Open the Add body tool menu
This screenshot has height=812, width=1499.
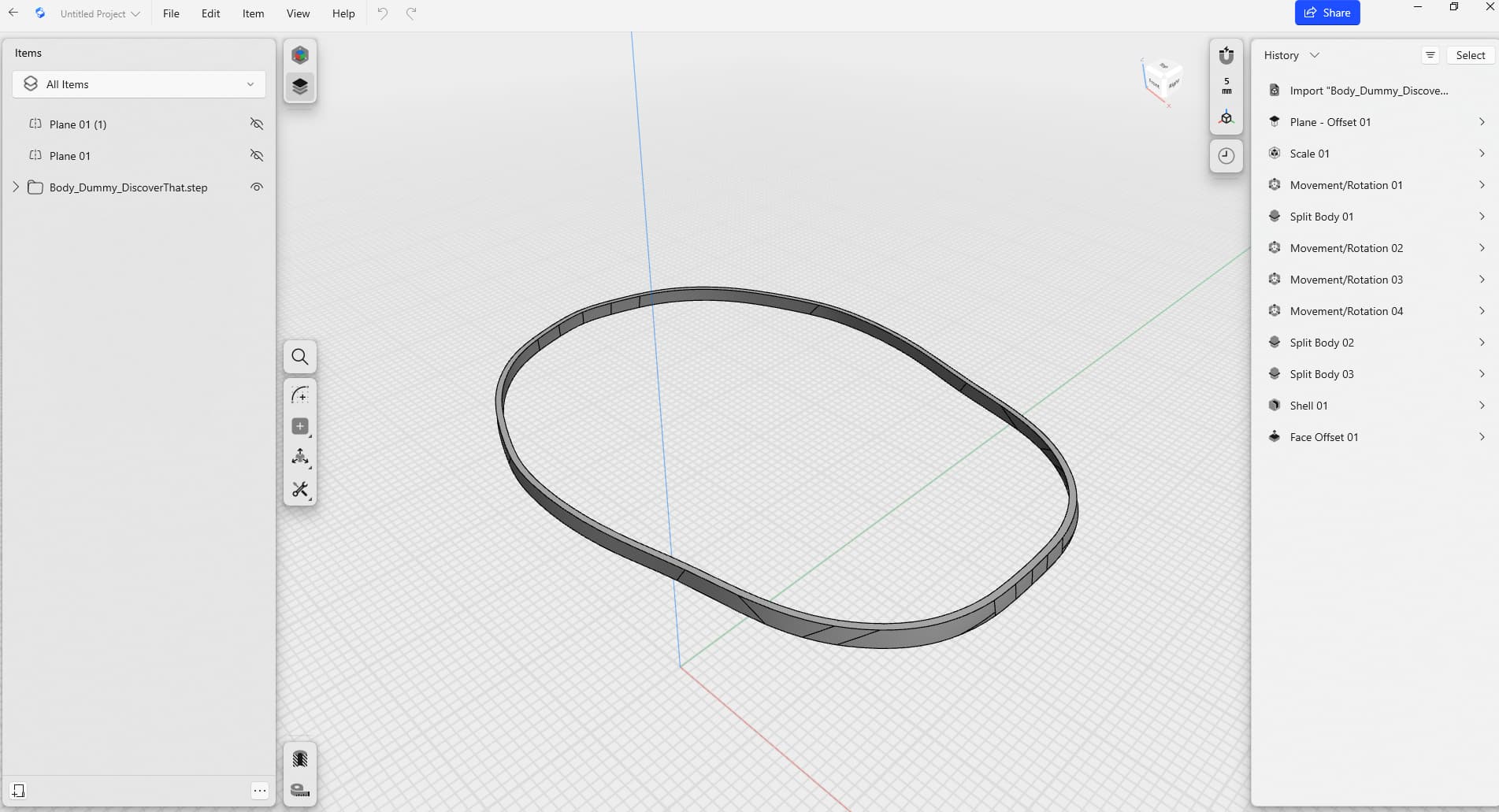(300, 426)
